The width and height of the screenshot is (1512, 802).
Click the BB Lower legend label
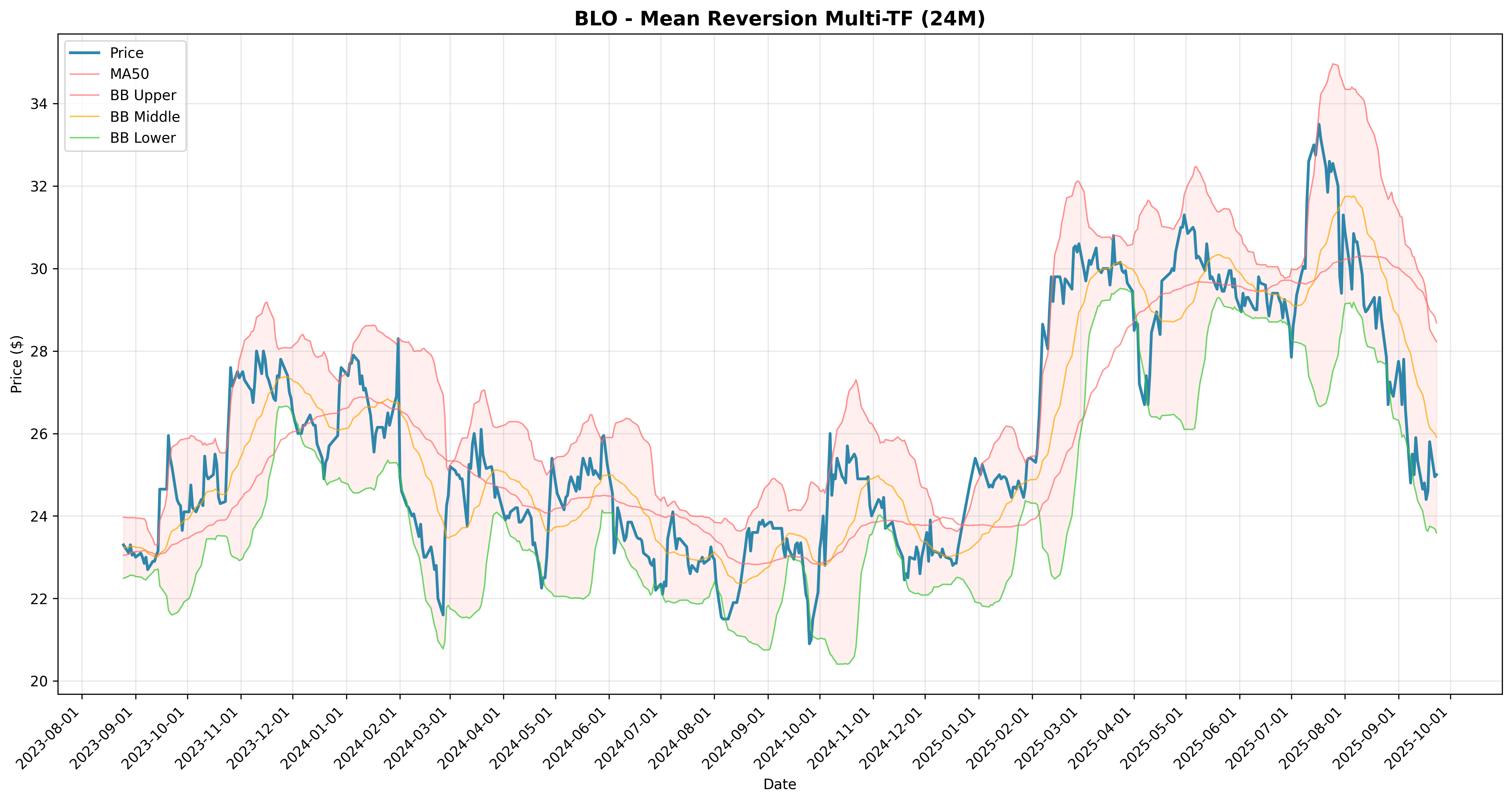[x=143, y=138]
